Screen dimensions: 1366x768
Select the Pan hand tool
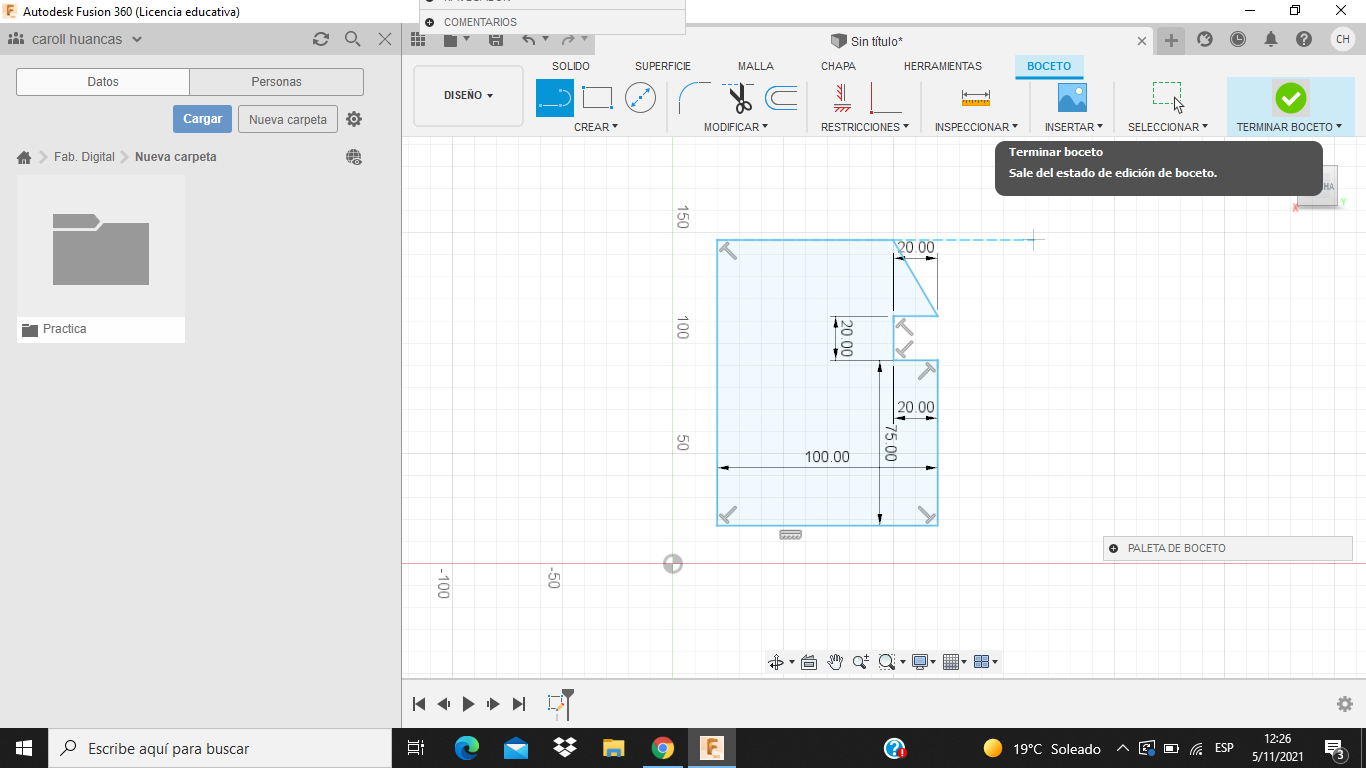835,662
